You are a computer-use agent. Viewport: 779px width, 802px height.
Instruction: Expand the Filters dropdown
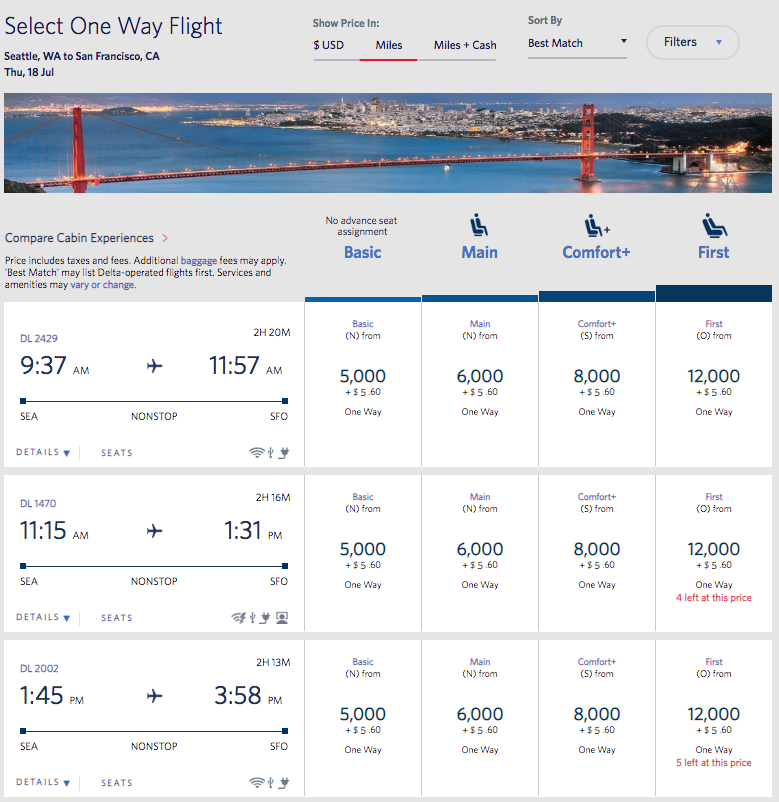pyautogui.click(x=692, y=42)
